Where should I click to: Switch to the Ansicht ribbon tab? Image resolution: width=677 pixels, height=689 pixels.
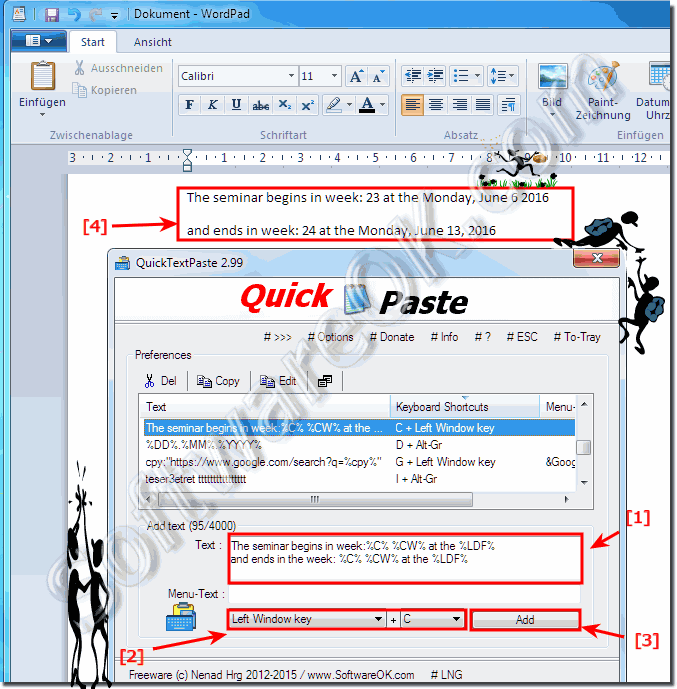pyautogui.click(x=152, y=42)
